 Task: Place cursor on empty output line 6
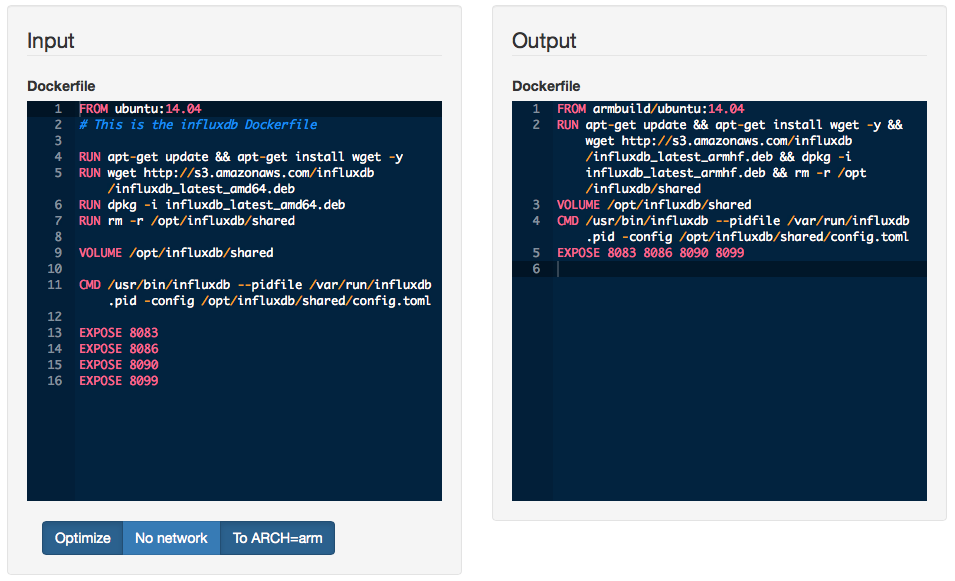tap(741, 269)
